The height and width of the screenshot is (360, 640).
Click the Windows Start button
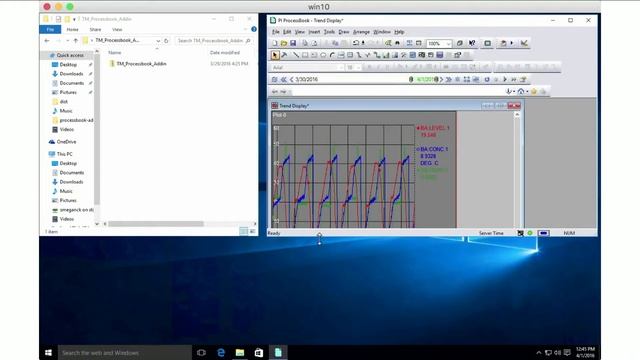(48, 353)
